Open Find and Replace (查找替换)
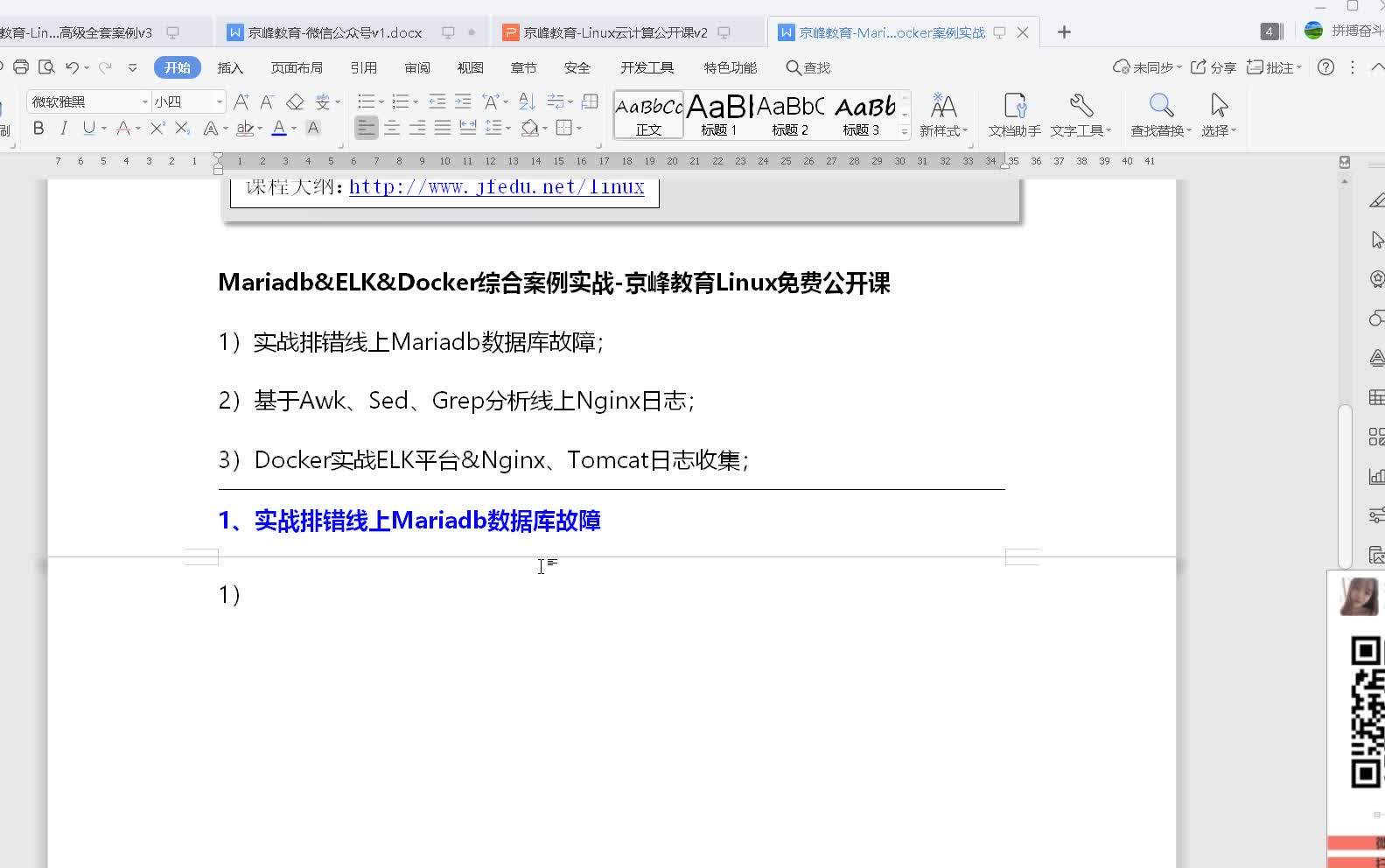 [1160, 115]
